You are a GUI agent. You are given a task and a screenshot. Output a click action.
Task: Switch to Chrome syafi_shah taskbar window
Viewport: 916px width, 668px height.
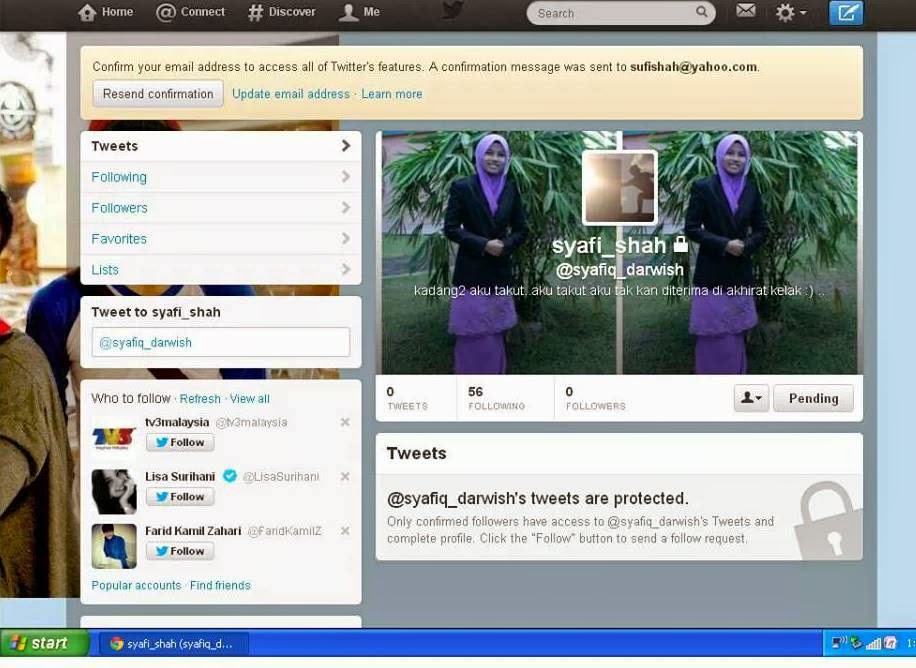point(173,643)
